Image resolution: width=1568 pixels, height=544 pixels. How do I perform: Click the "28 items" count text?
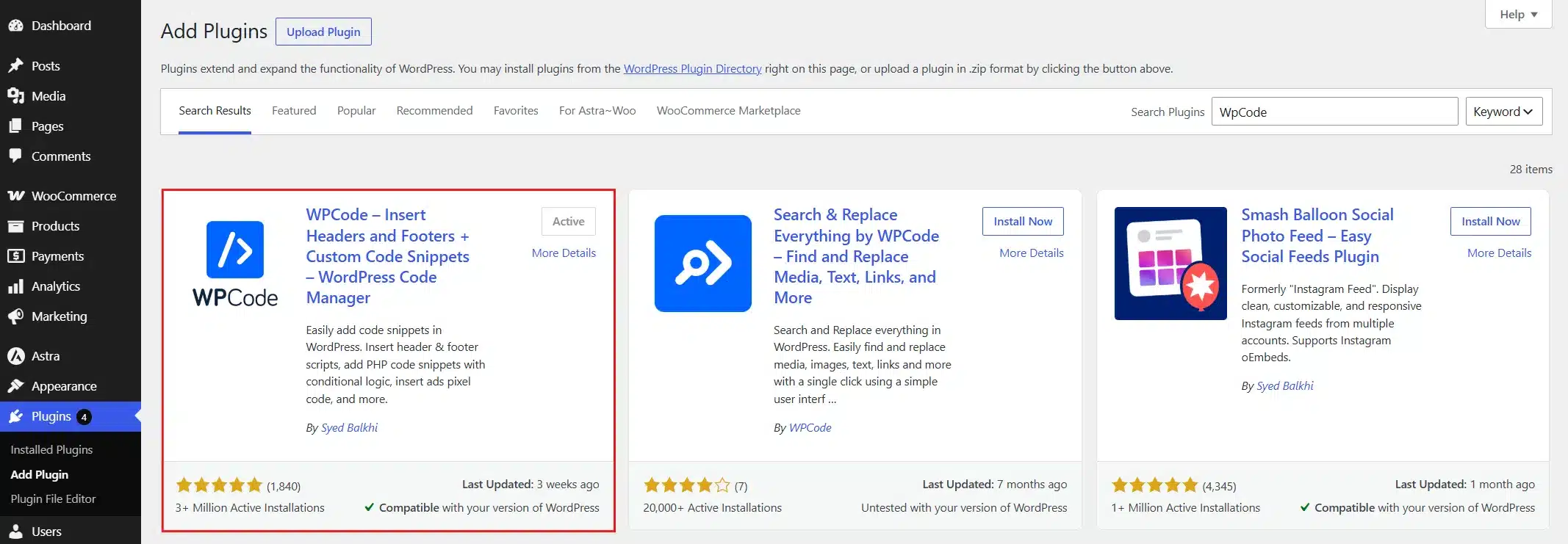tap(1531, 169)
